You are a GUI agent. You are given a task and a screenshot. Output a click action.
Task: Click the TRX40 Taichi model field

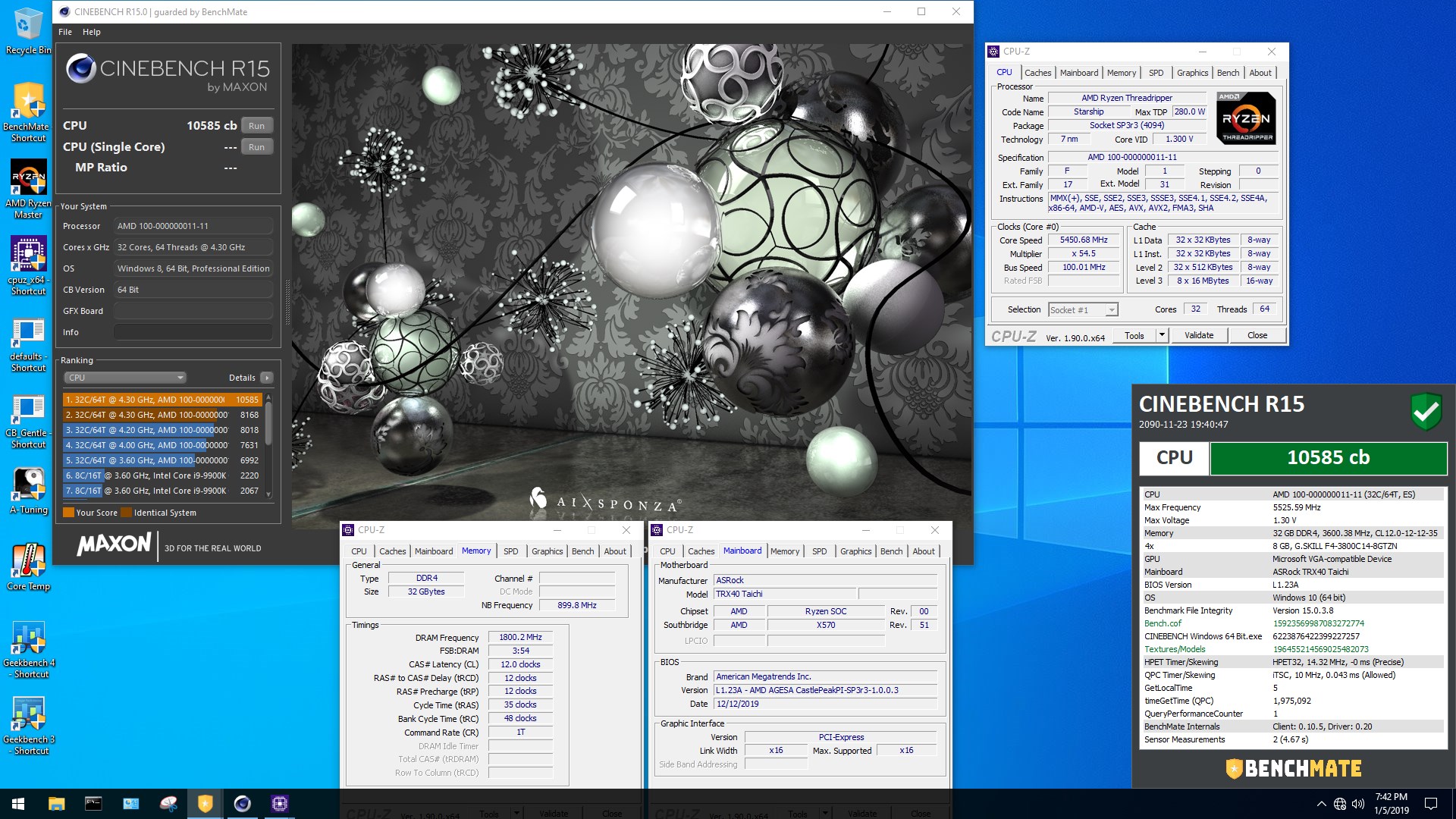click(784, 594)
